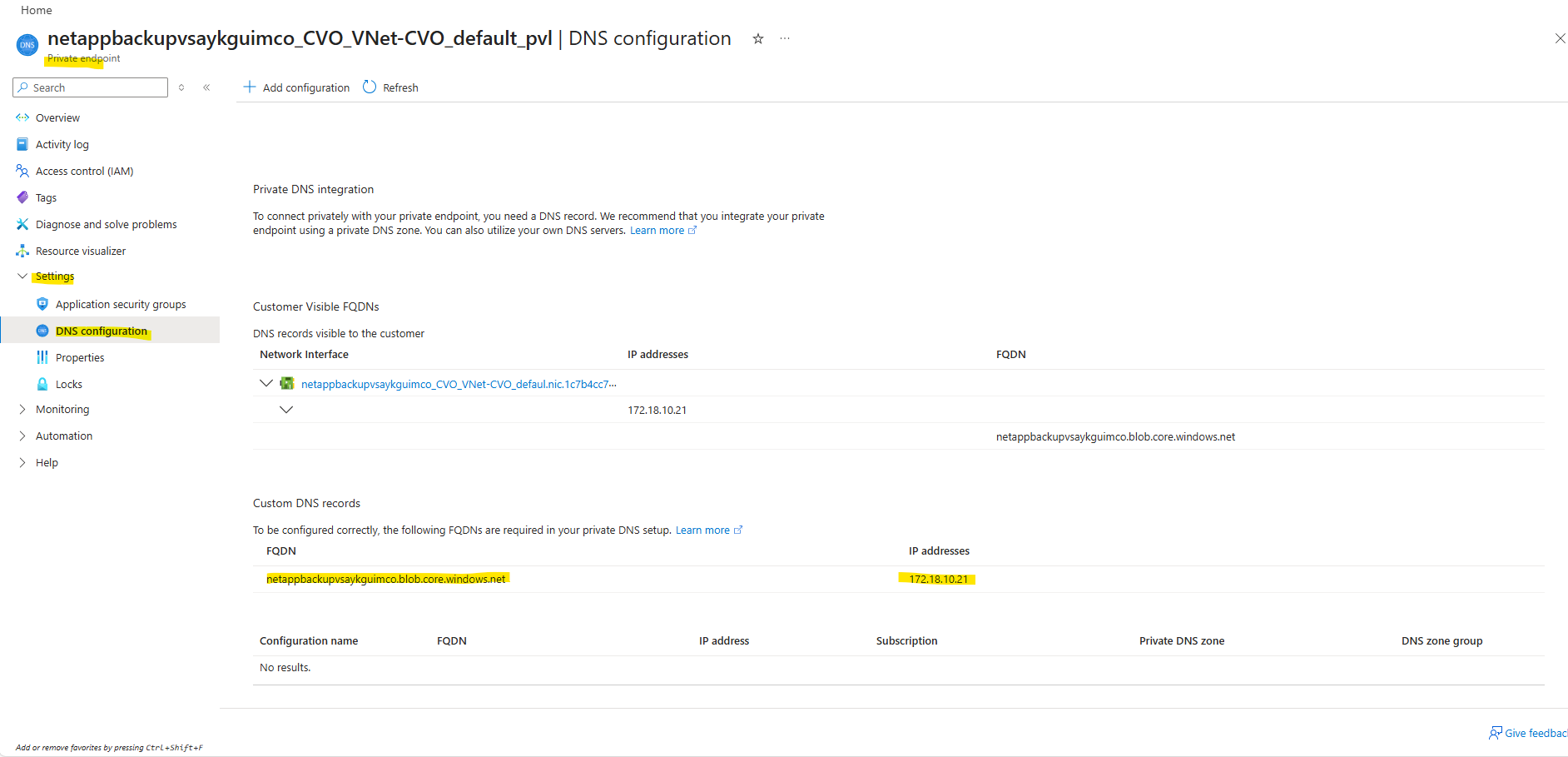The height and width of the screenshot is (757, 1568).
Task: Open the network interface nic link
Action: click(x=459, y=384)
